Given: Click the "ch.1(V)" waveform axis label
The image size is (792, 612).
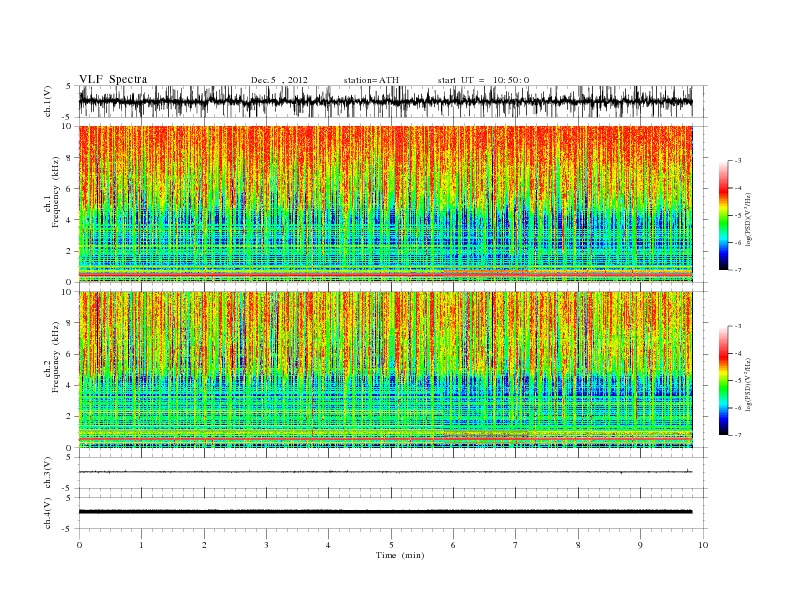Looking at the screenshot, I should pos(48,101).
